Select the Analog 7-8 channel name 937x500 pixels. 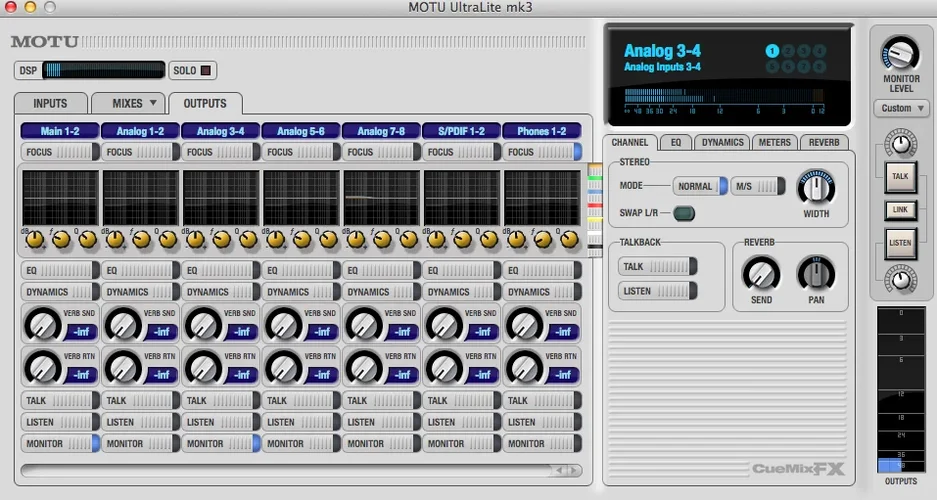[x=381, y=131]
